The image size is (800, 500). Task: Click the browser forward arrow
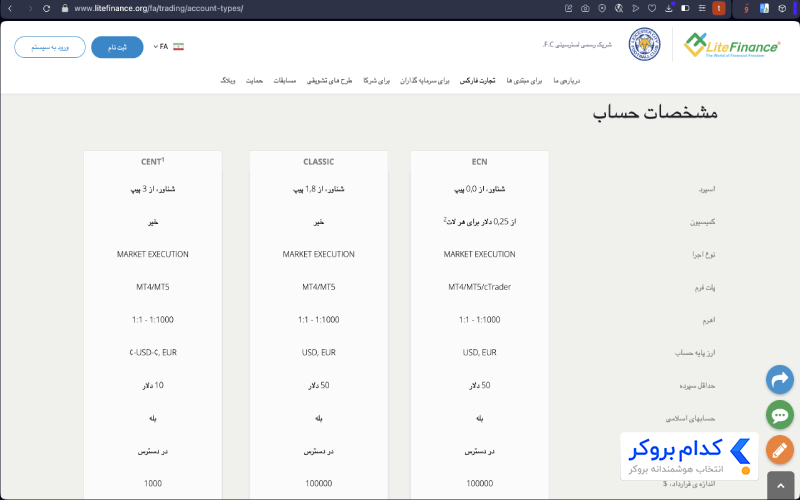(x=30, y=8)
